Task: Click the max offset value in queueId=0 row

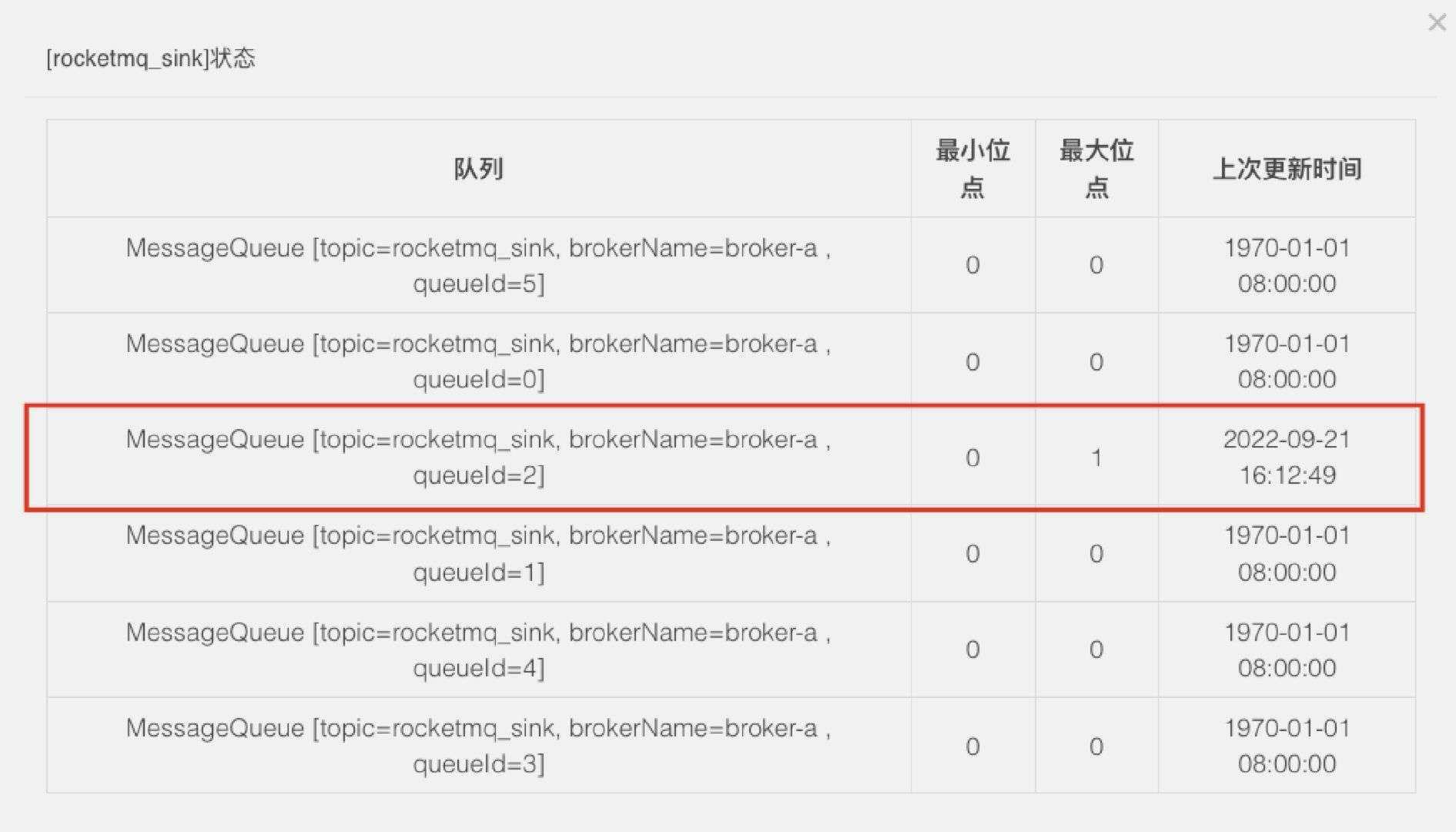Action: pyautogui.click(x=1096, y=361)
